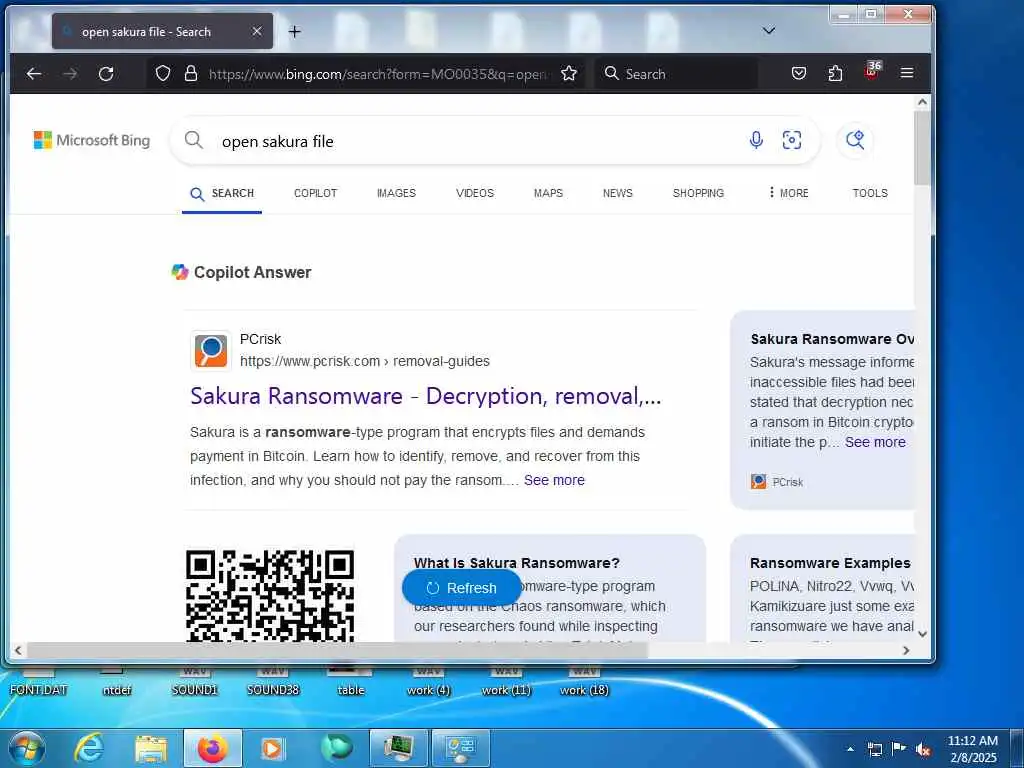Screen dimensions: 1024x768
Task: Open the monitor app taskbar icon
Action: pyautogui.click(x=398, y=749)
